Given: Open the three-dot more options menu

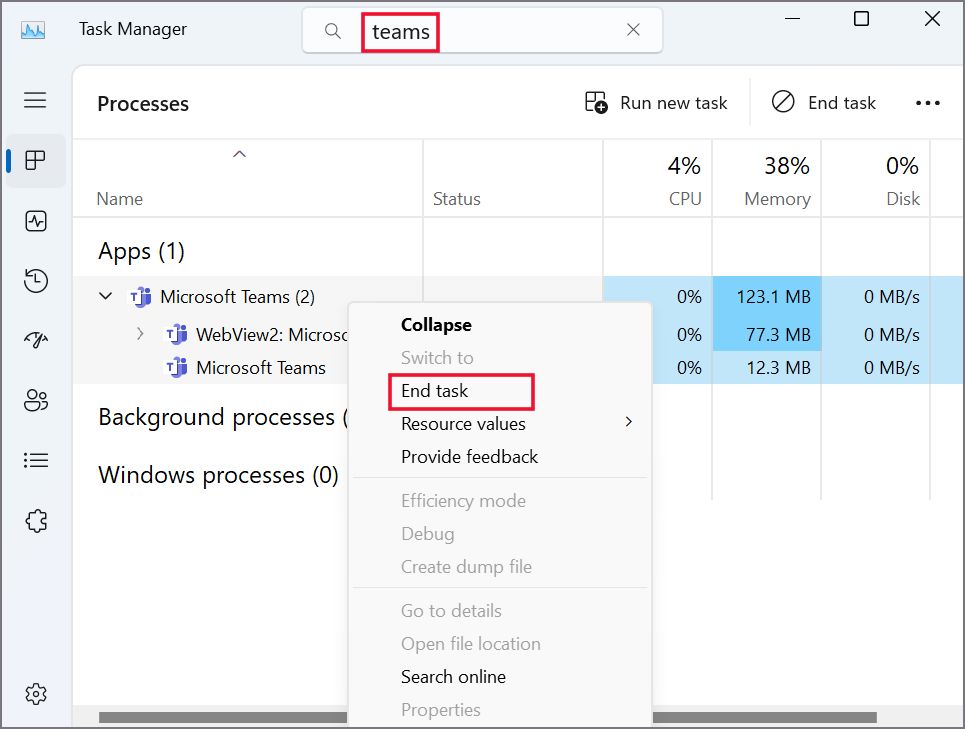Looking at the screenshot, I should [927, 103].
